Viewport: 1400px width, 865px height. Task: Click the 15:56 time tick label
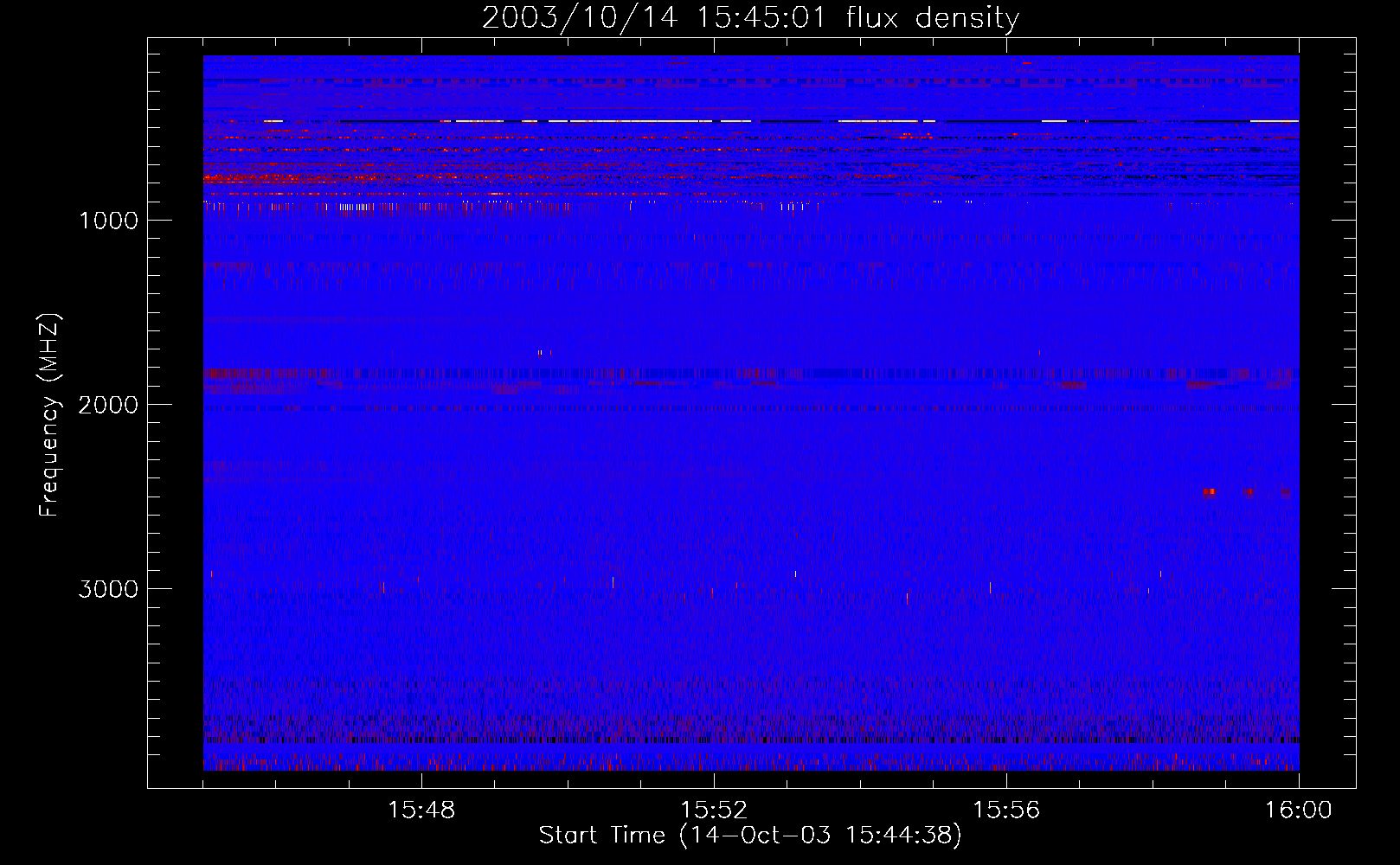pos(1006,811)
